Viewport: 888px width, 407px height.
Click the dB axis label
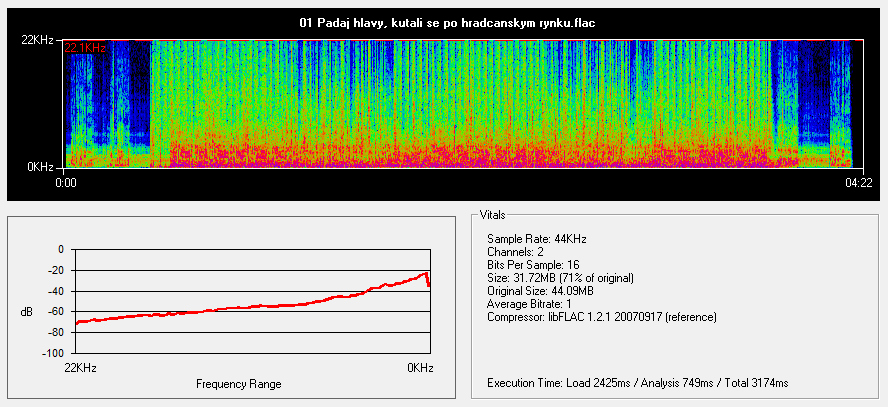26,312
